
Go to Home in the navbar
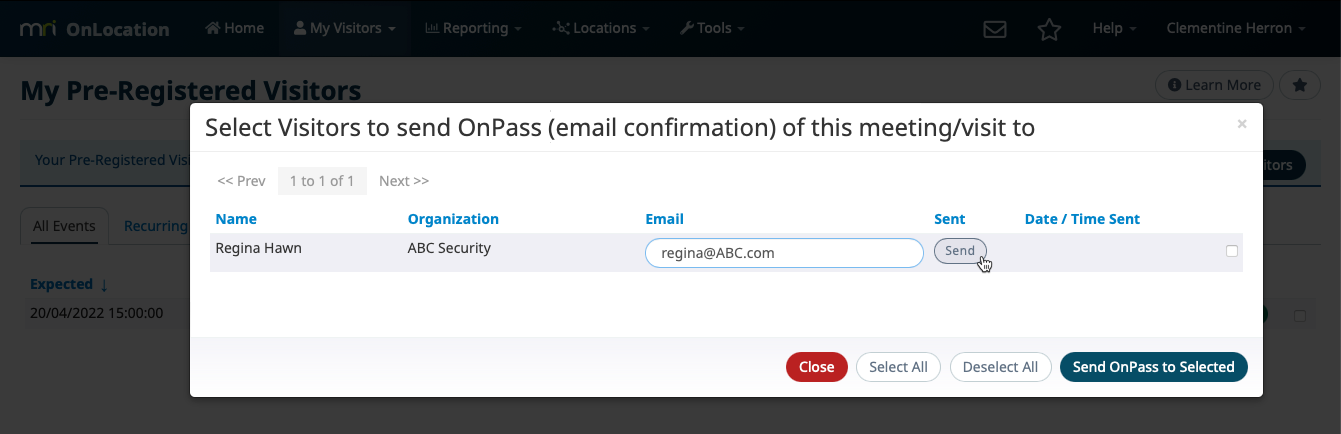click(234, 28)
